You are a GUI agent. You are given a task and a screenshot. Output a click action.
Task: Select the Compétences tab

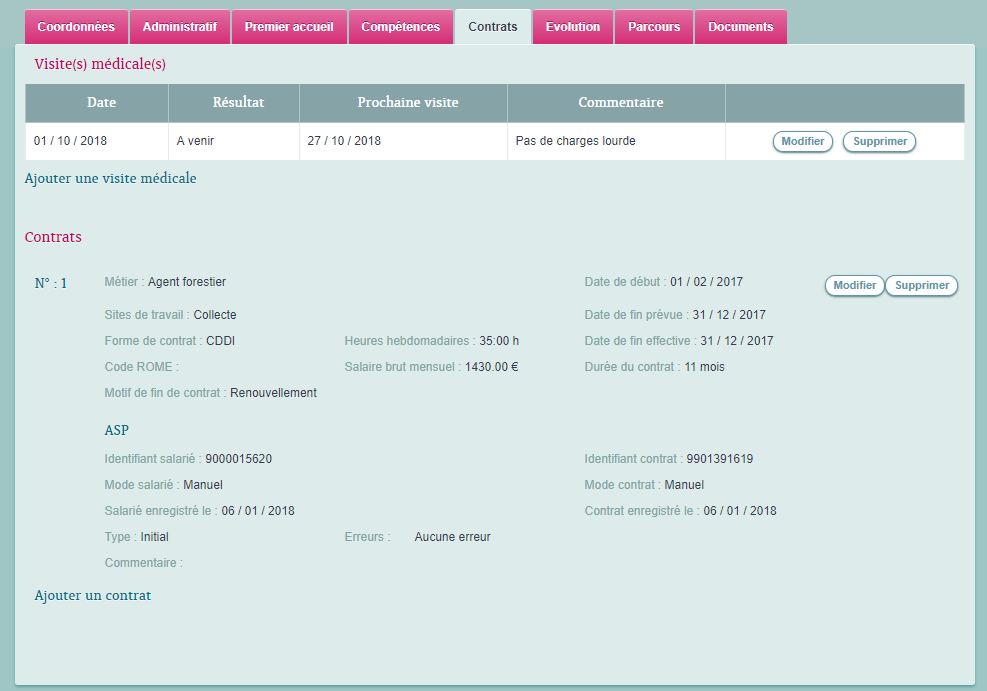(400, 27)
